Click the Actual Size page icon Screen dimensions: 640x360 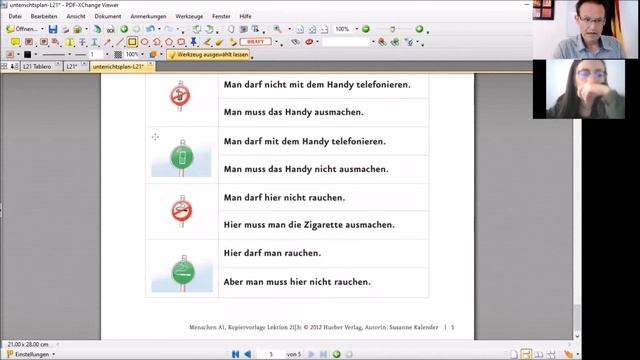coord(300,29)
